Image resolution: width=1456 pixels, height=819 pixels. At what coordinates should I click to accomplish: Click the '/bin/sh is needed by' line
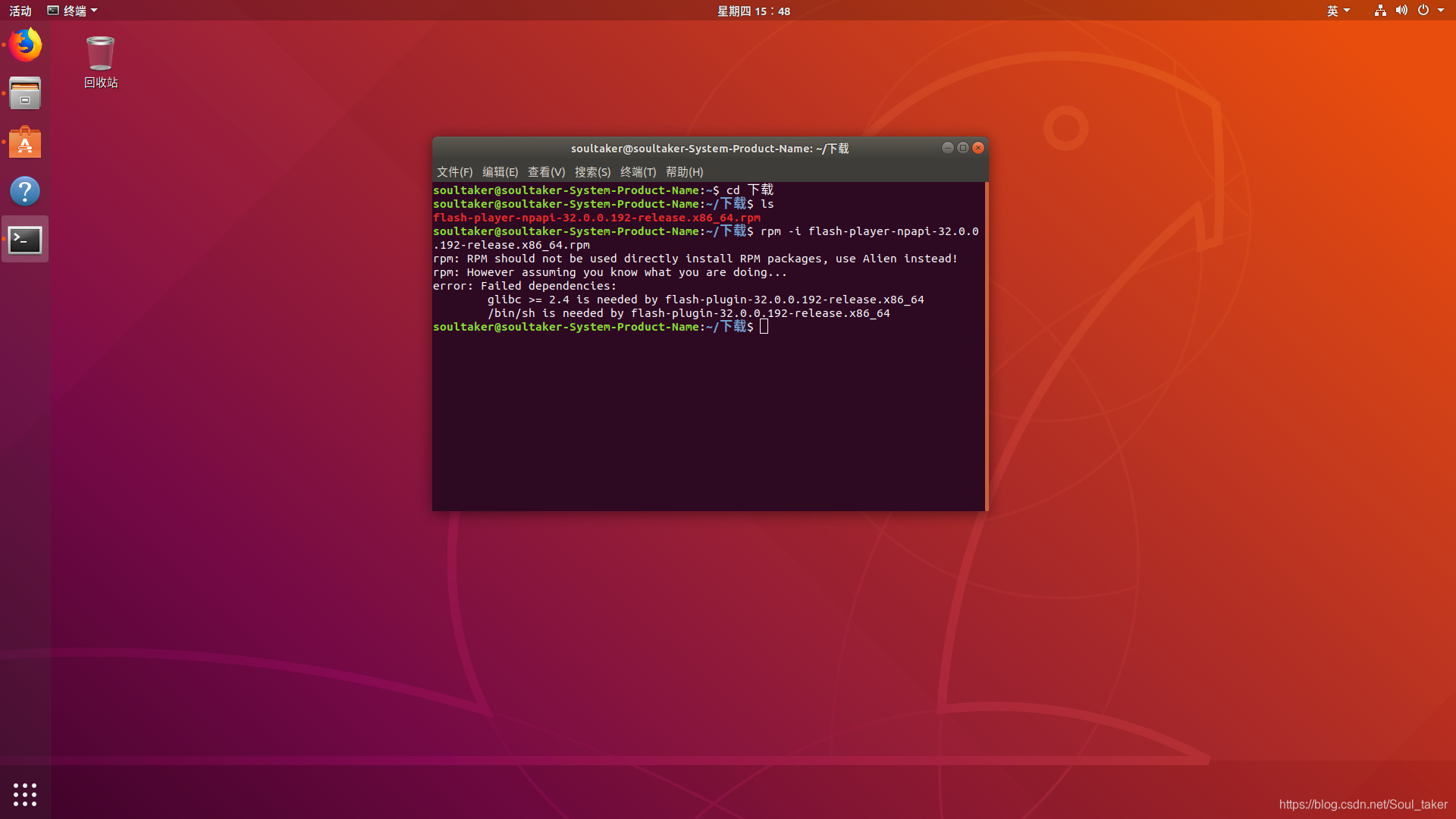point(689,313)
